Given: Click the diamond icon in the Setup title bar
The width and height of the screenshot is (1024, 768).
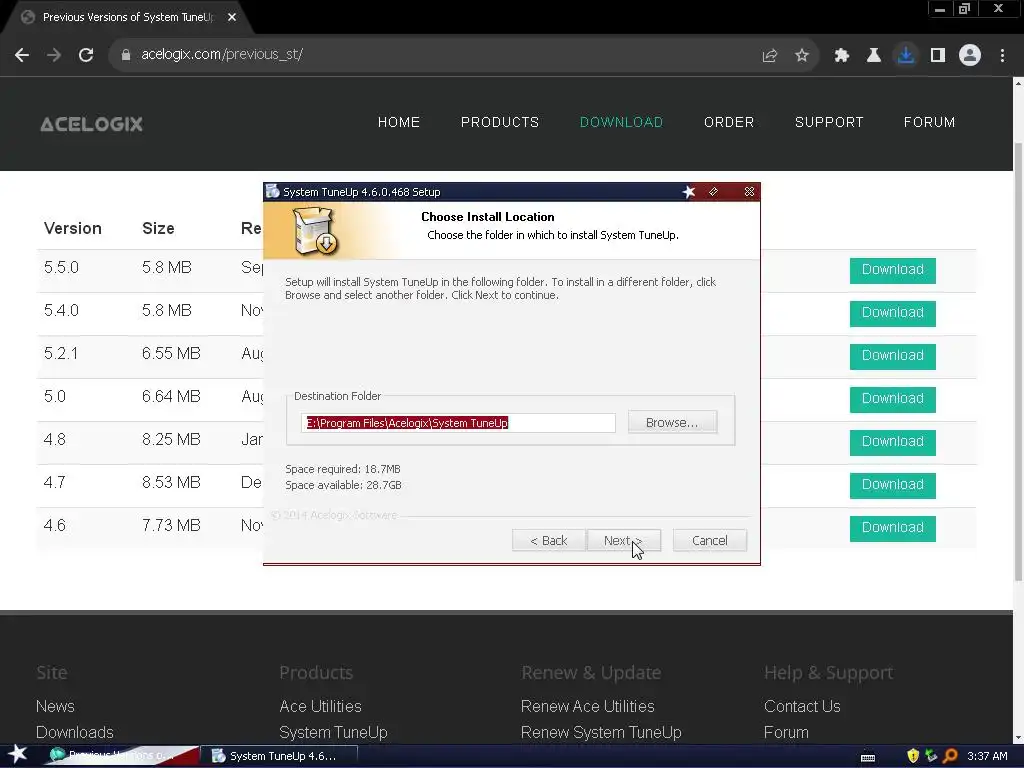Looking at the screenshot, I should point(713,192).
